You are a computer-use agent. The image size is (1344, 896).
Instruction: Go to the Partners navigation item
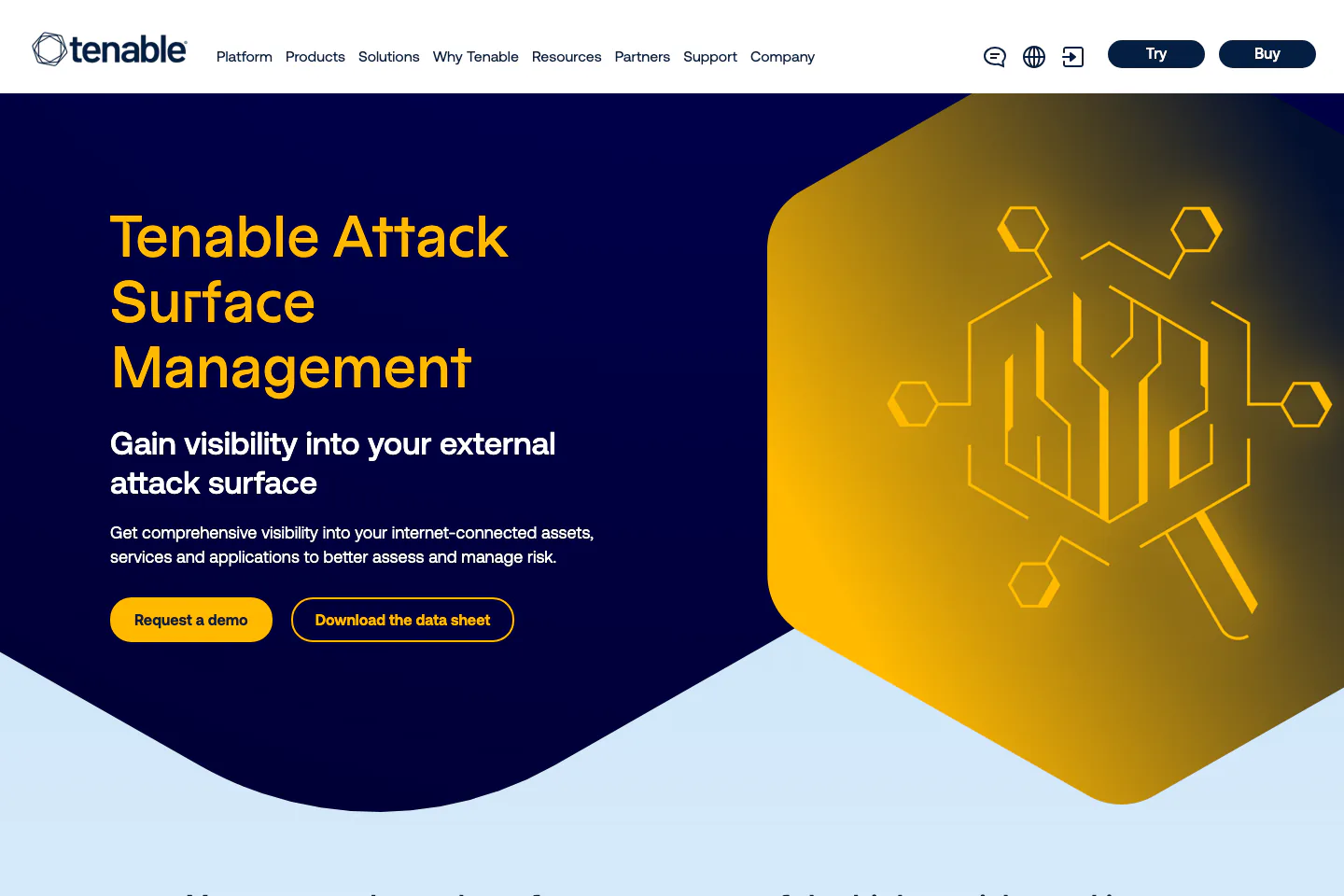(642, 57)
